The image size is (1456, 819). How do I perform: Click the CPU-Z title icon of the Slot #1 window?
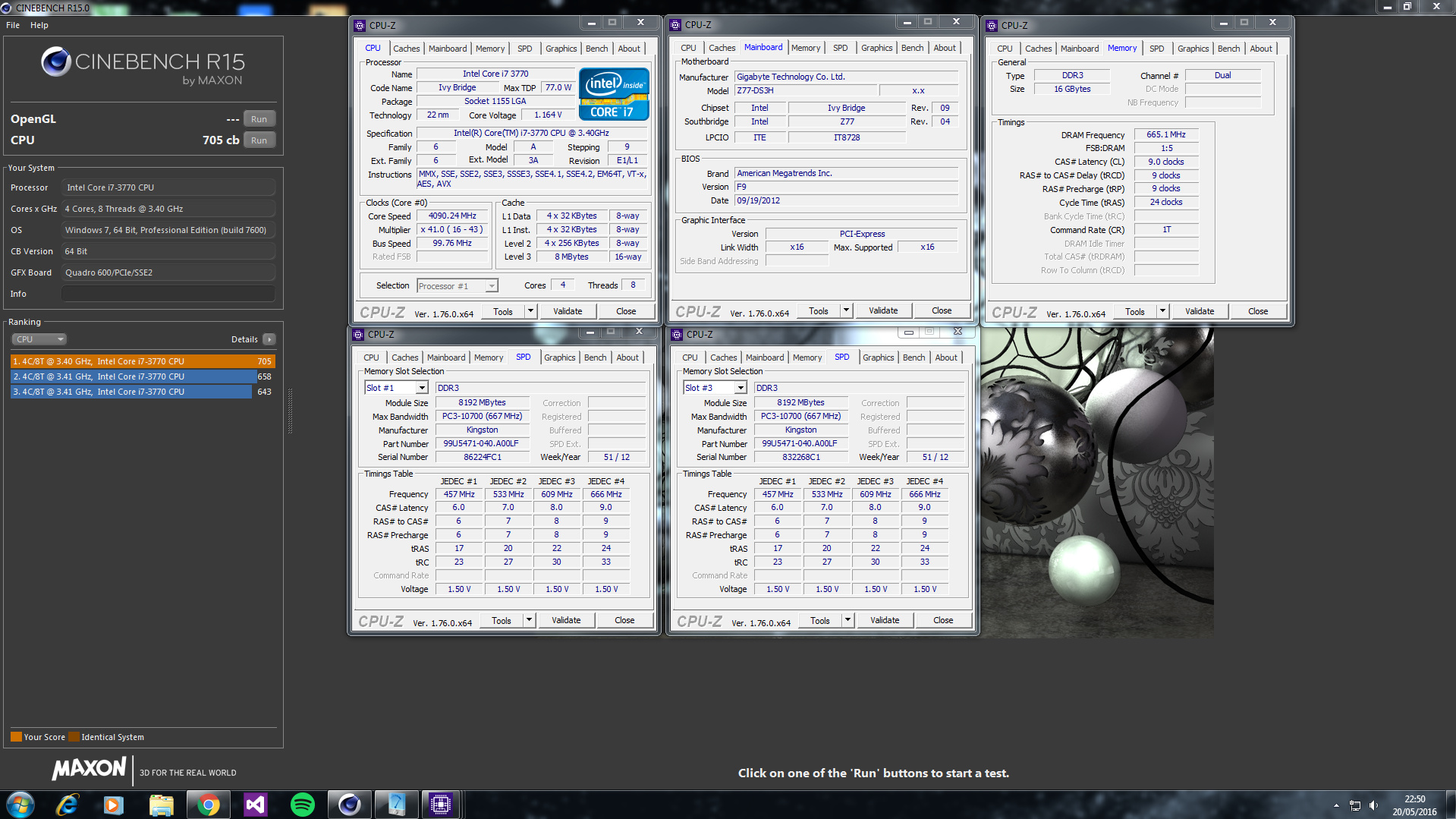[358, 334]
